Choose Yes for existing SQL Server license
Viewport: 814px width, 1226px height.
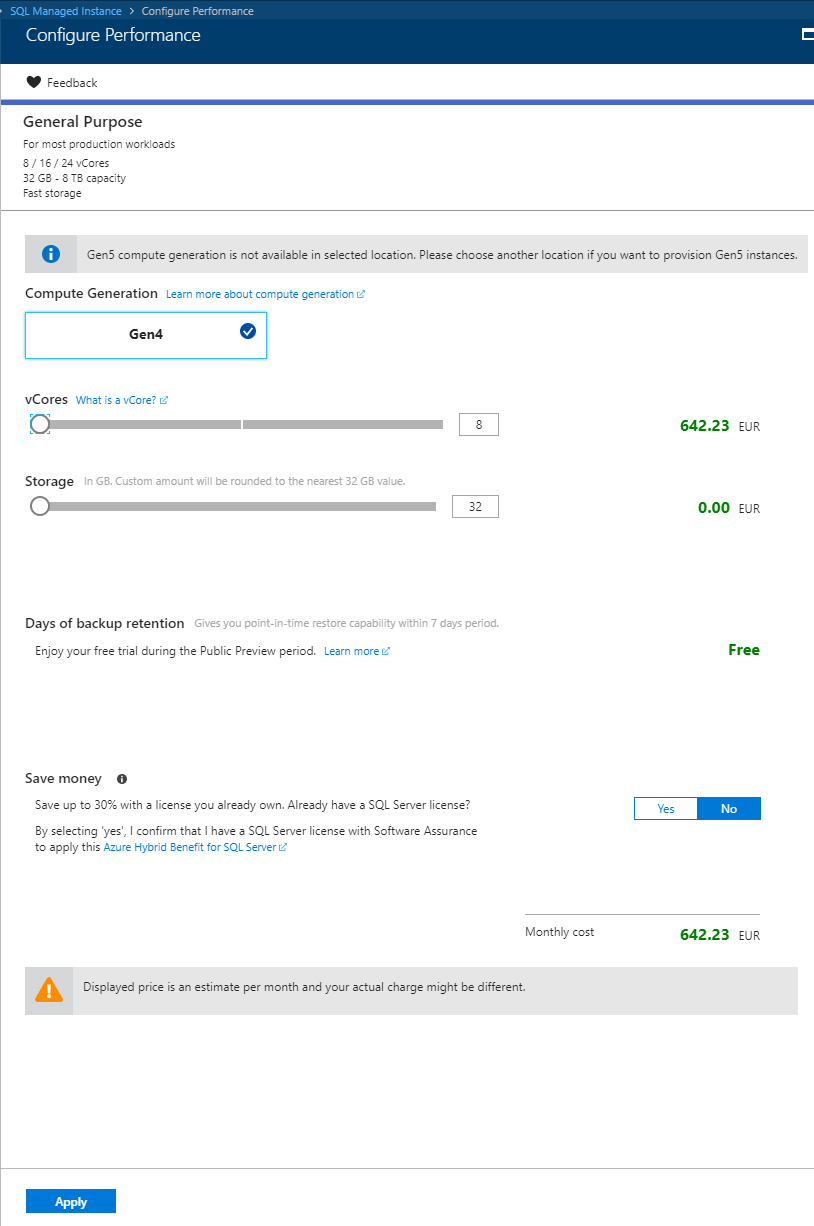(x=666, y=808)
